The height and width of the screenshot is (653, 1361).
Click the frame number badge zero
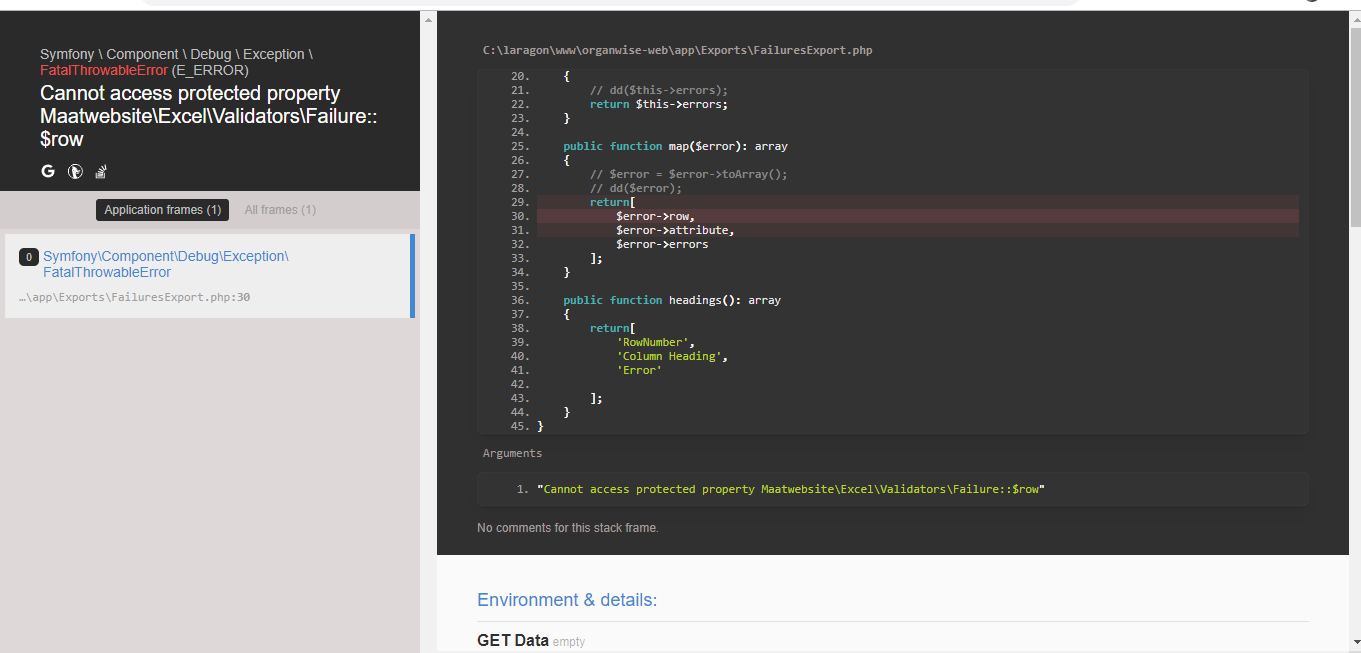(x=29, y=257)
